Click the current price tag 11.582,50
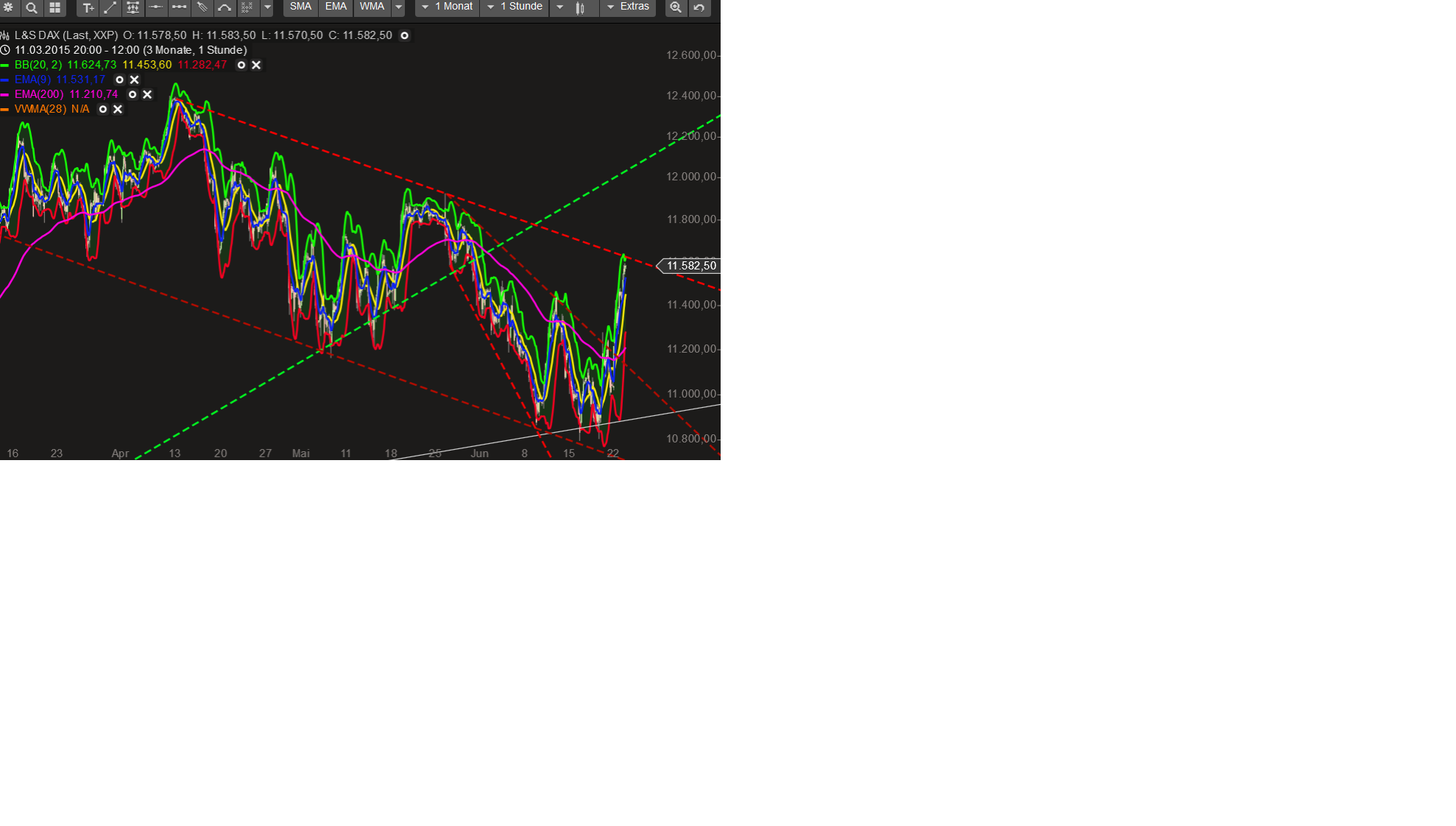This screenshot has height=826, width=1456. 689,266
